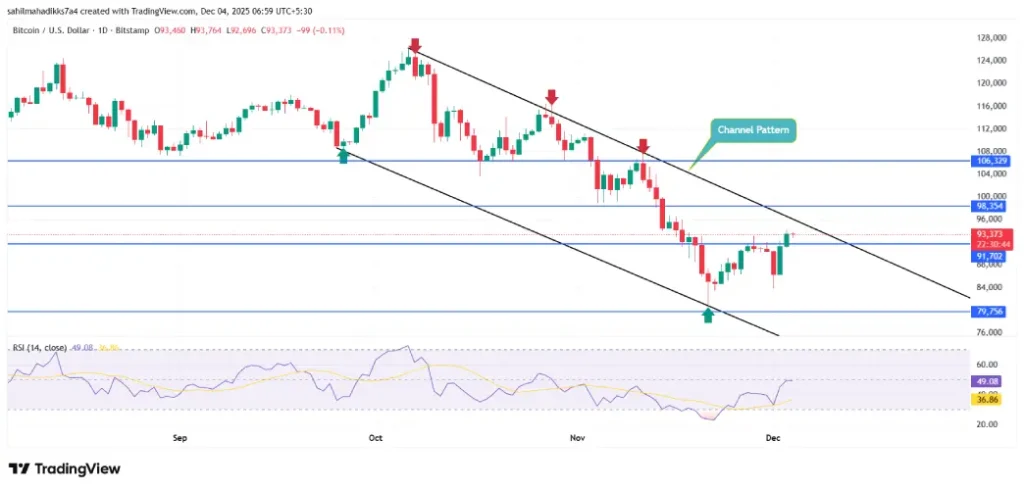The height and width of the screenshot is (490, 1024).
Task: Click the Nov label on time axis
Action: 577,437
